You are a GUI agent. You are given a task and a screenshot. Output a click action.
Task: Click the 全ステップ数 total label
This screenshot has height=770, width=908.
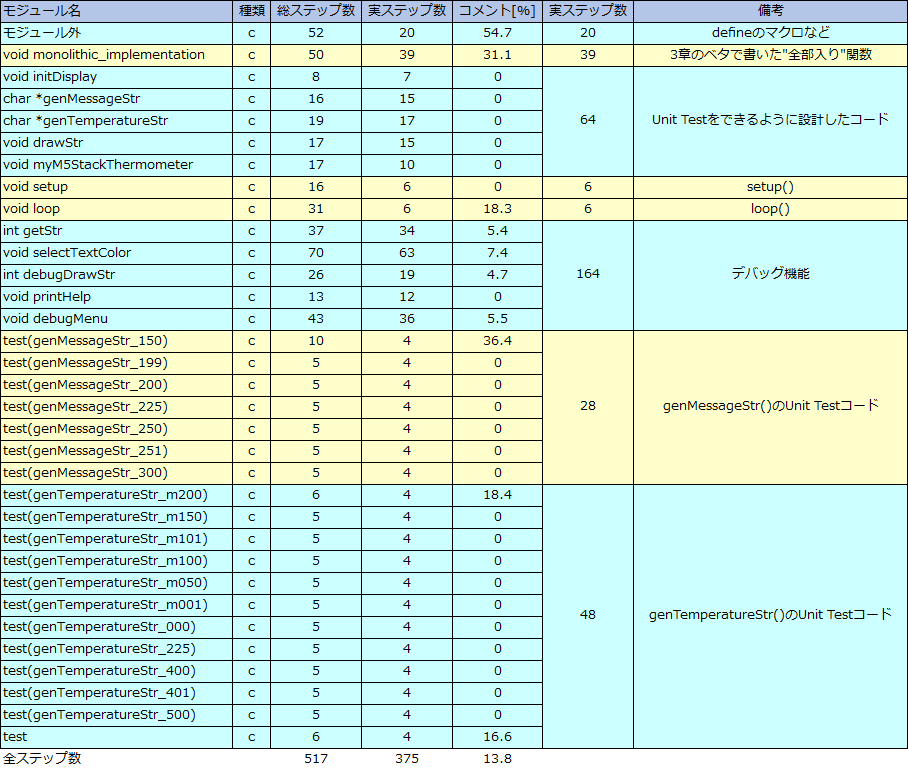click(x=42, y=758)
